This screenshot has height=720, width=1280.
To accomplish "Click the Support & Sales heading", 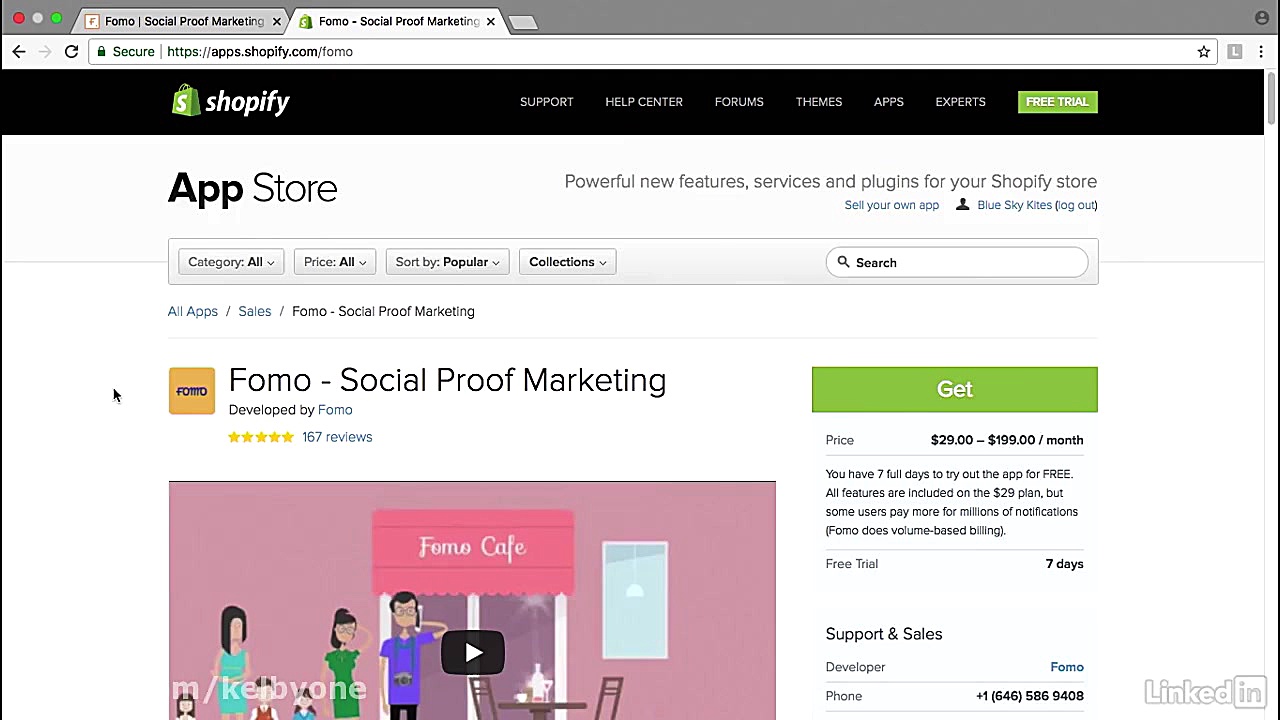I will (884, 634).
